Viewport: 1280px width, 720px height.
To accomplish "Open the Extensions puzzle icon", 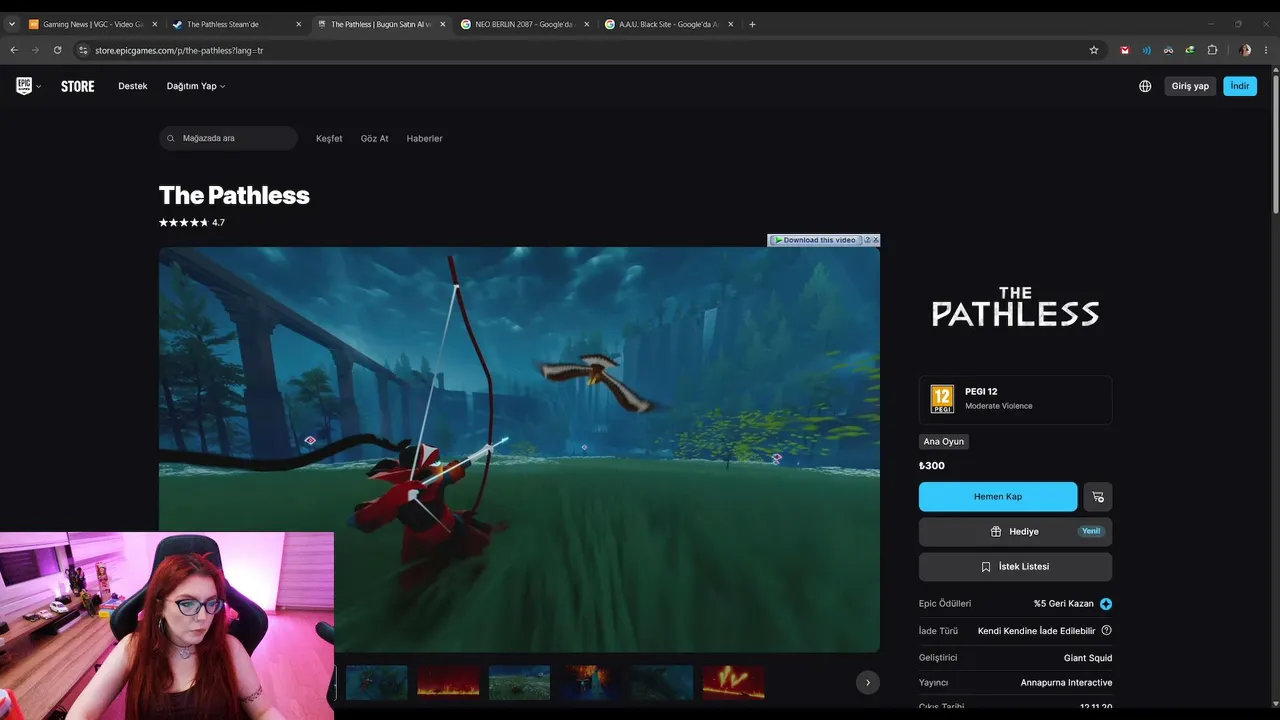I will (x=1212, y=50).
